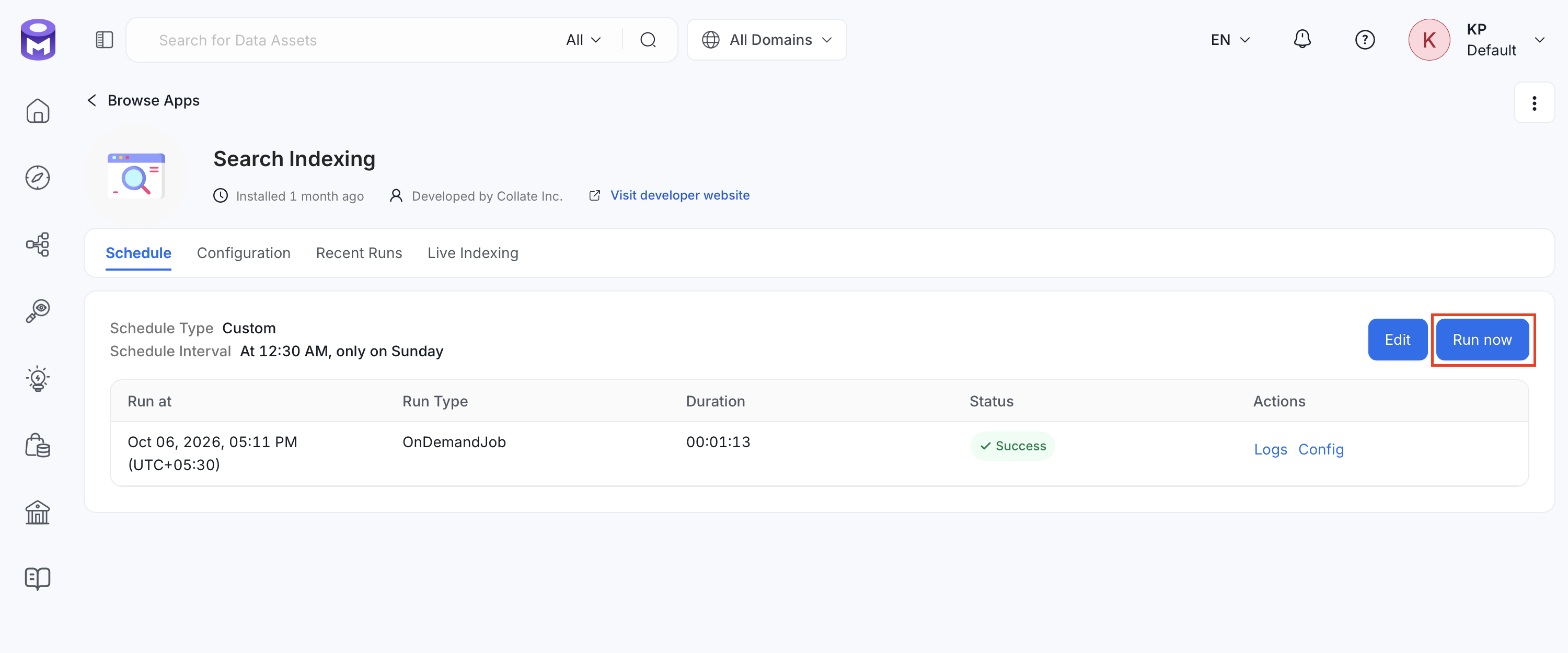Click the OnDemandJob run type cell
This screenshot has width=1568, height=653.
454,442
